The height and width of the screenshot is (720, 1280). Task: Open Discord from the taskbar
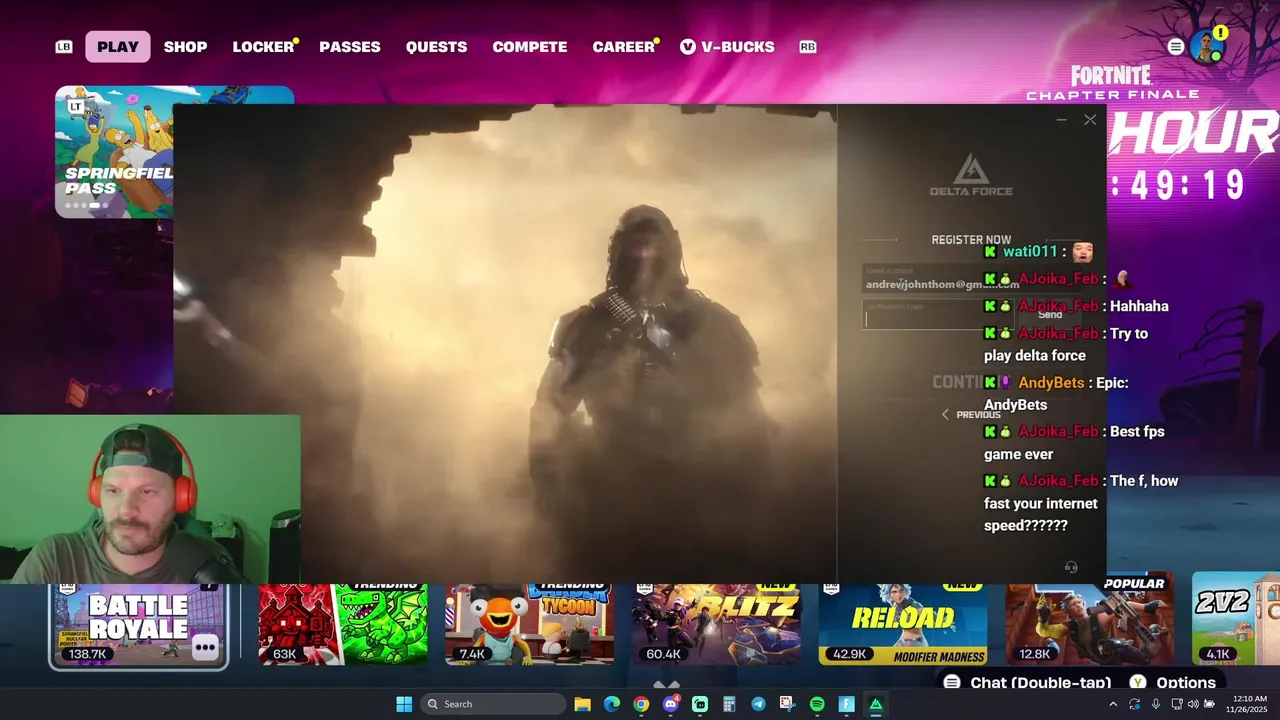[671, 704]
